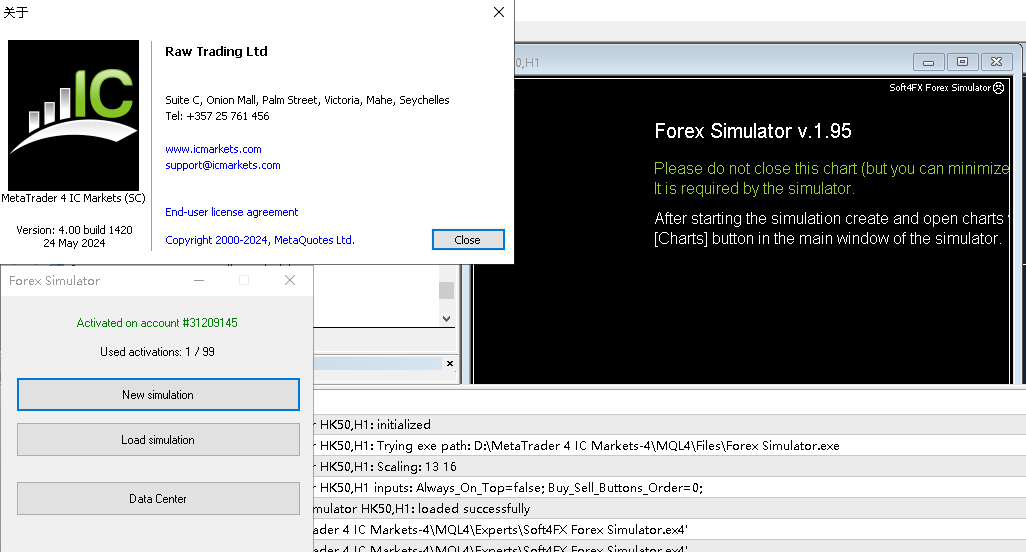The image size is (1026, 552).
Task: Close the About dialog with Close button
Action: [x=468, y=240]
